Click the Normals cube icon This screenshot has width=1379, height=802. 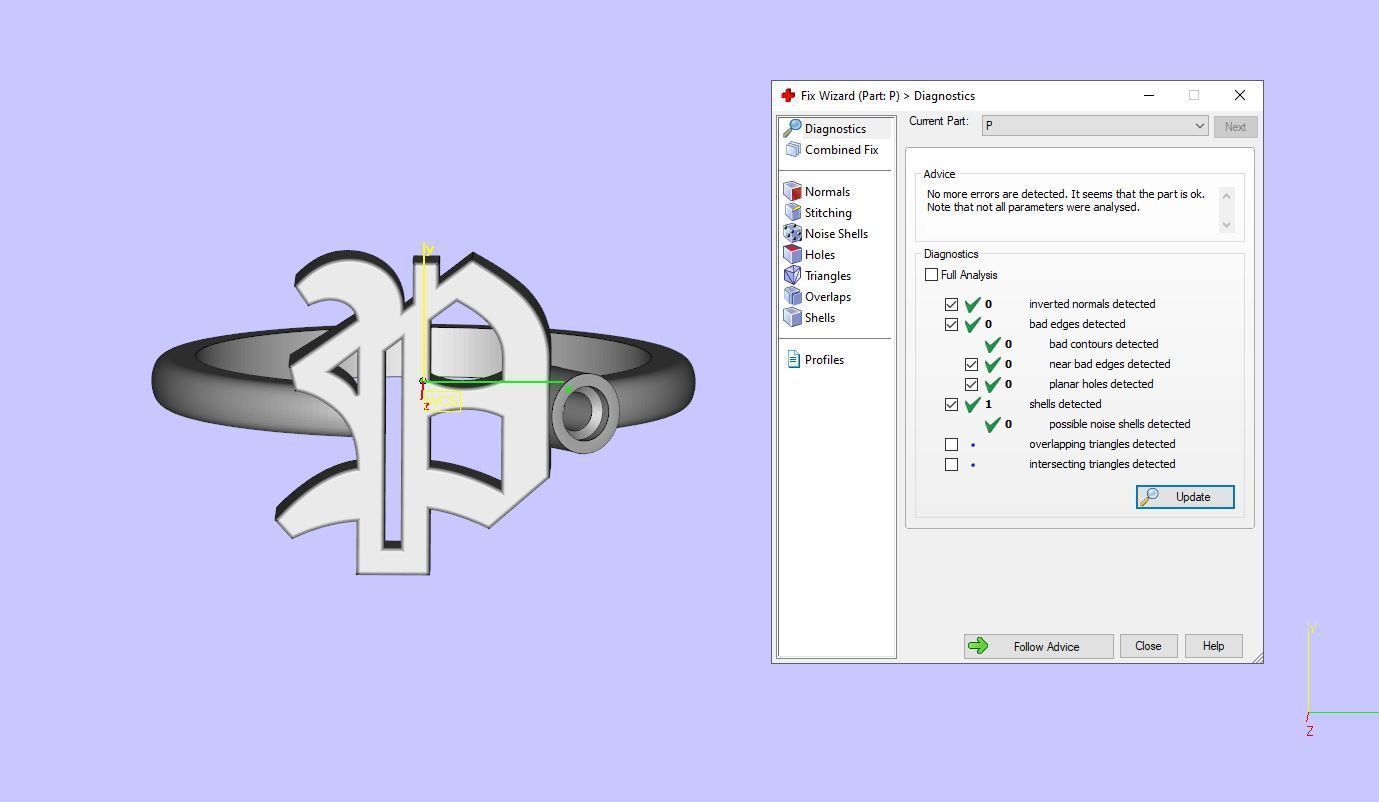pyautogui.click(x=793, y=191)
